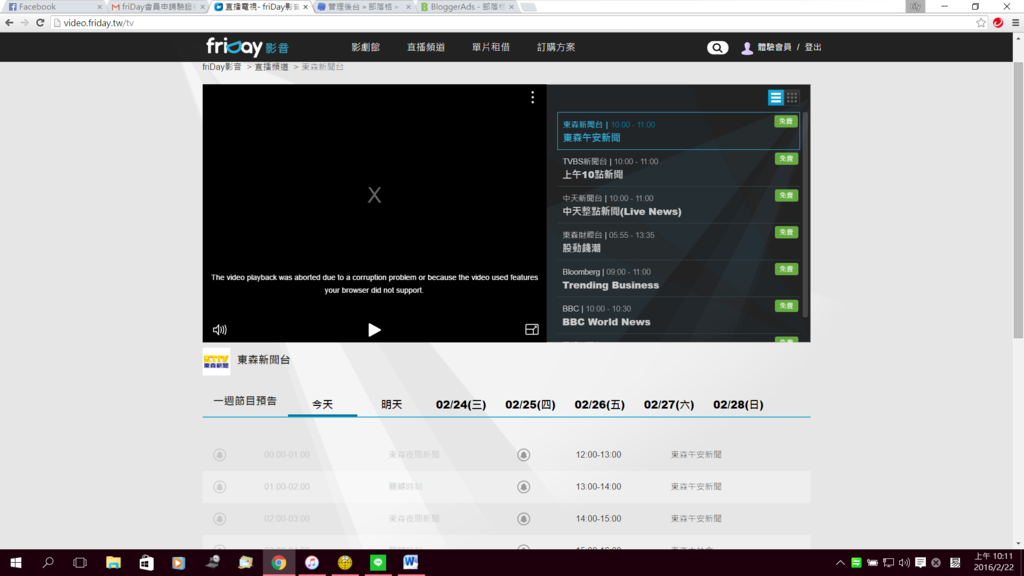Image resolution: width=1024 pixels, height=576 pixels.
Task: Click the X error icon in the video
Action: (x=374, y=195)
